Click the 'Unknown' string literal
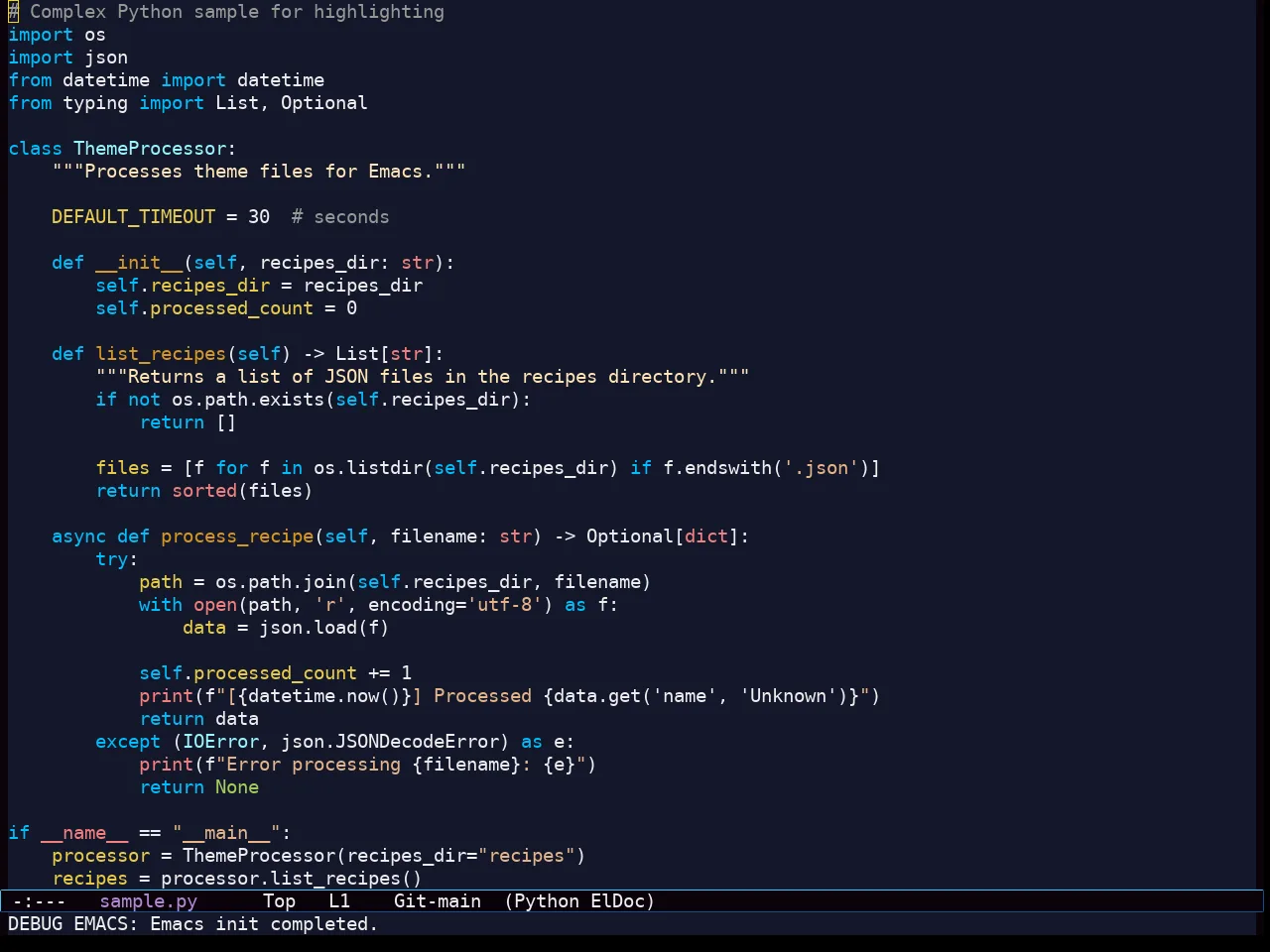Viewport: 1270px width, 952px height. [x=789, y=696]
